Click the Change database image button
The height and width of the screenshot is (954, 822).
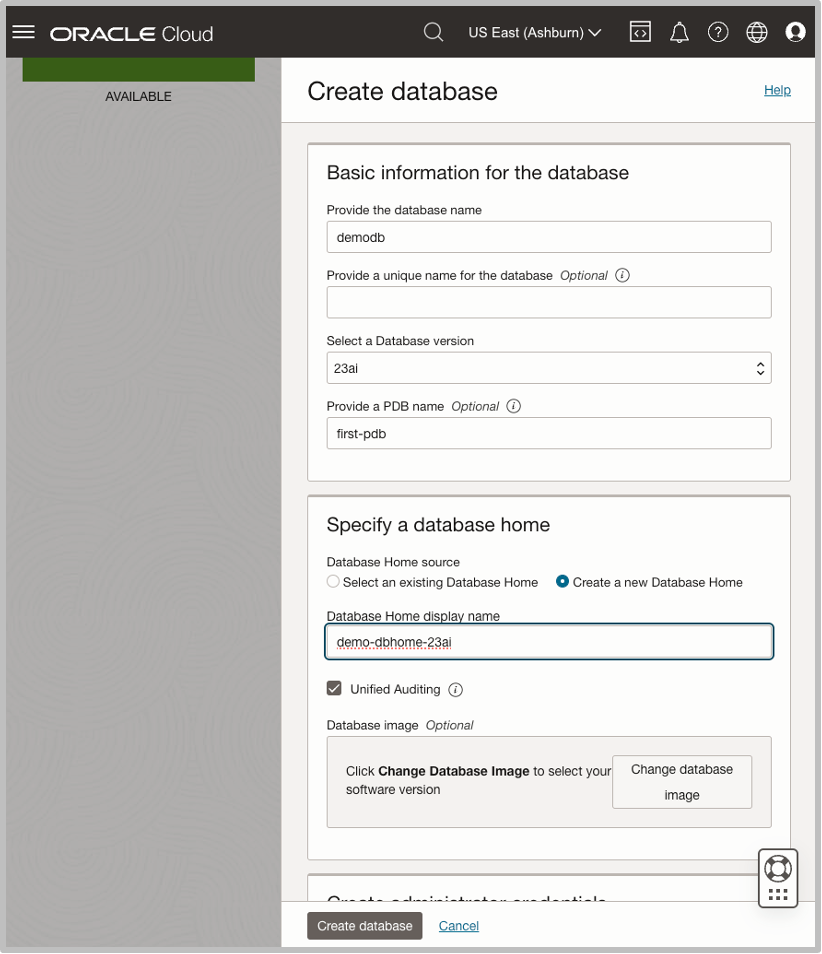682,782
